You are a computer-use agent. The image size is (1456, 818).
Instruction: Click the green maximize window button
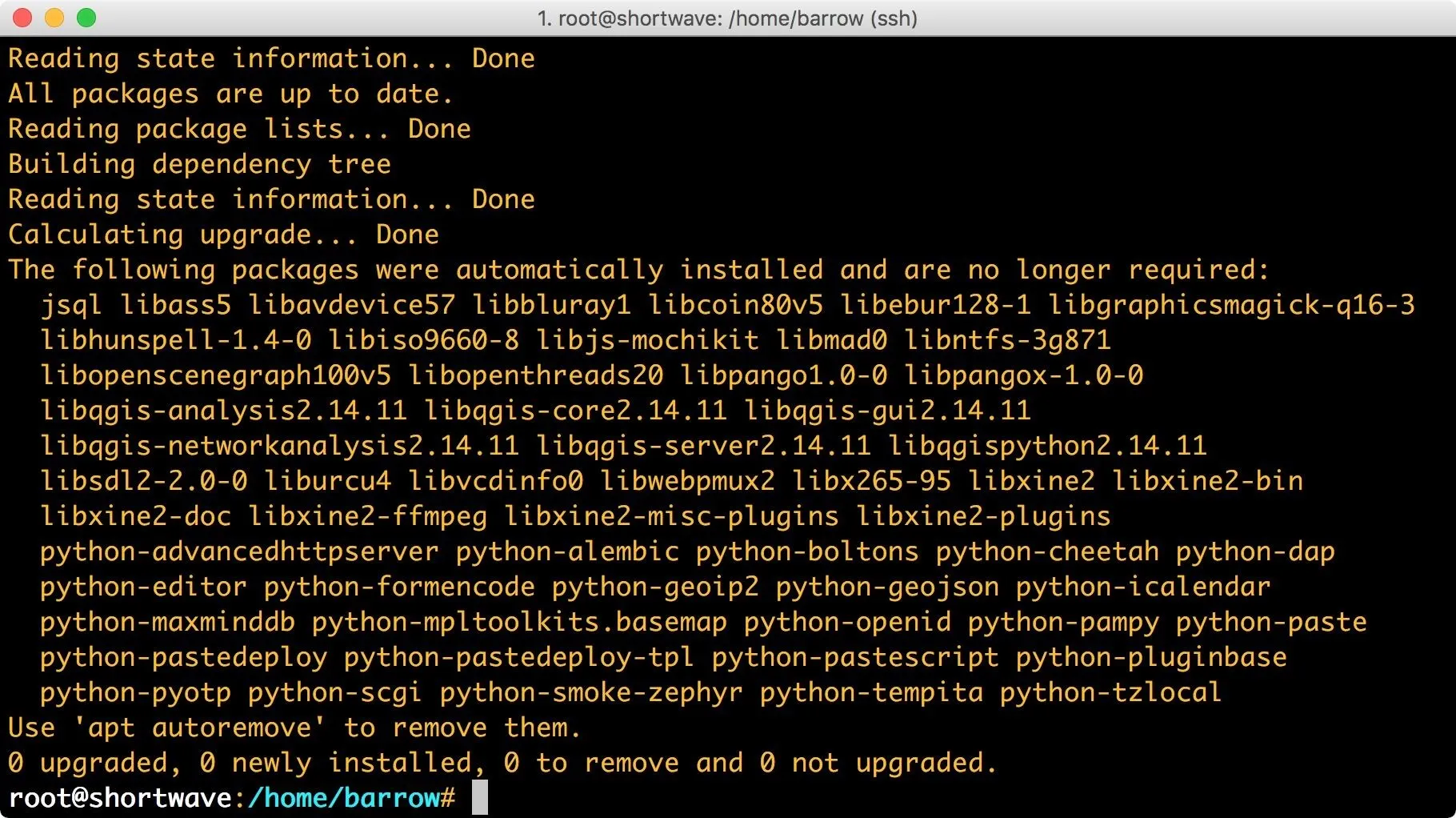[86, 18]
